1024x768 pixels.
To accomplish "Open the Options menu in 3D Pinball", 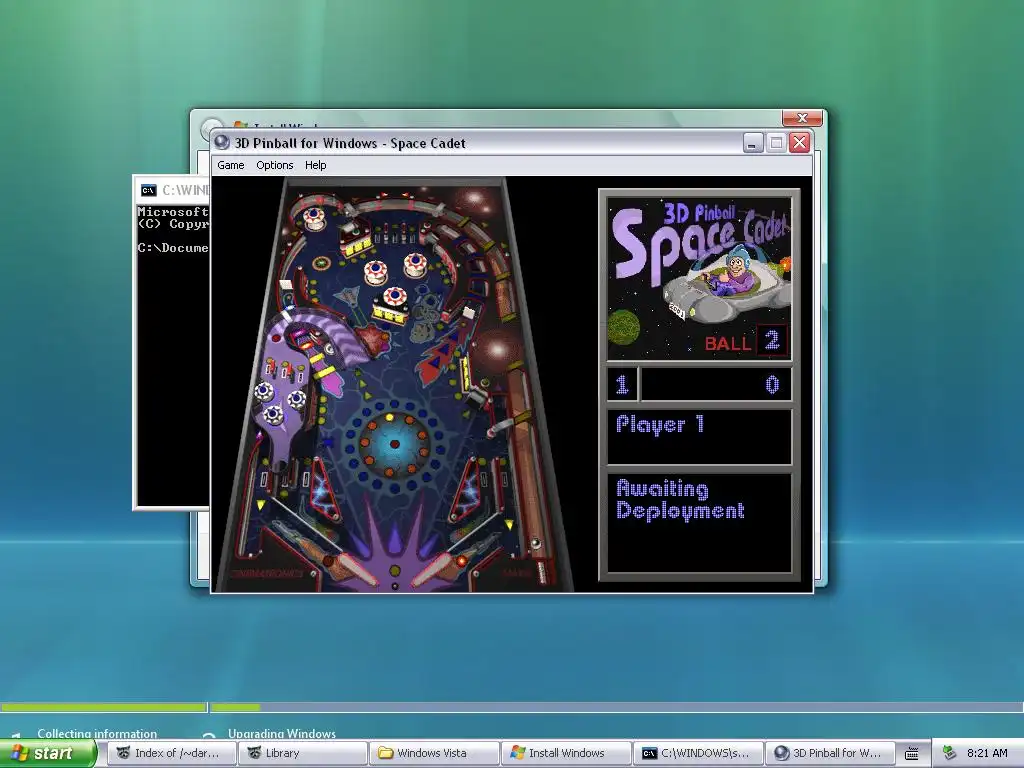I will point(274,165).
